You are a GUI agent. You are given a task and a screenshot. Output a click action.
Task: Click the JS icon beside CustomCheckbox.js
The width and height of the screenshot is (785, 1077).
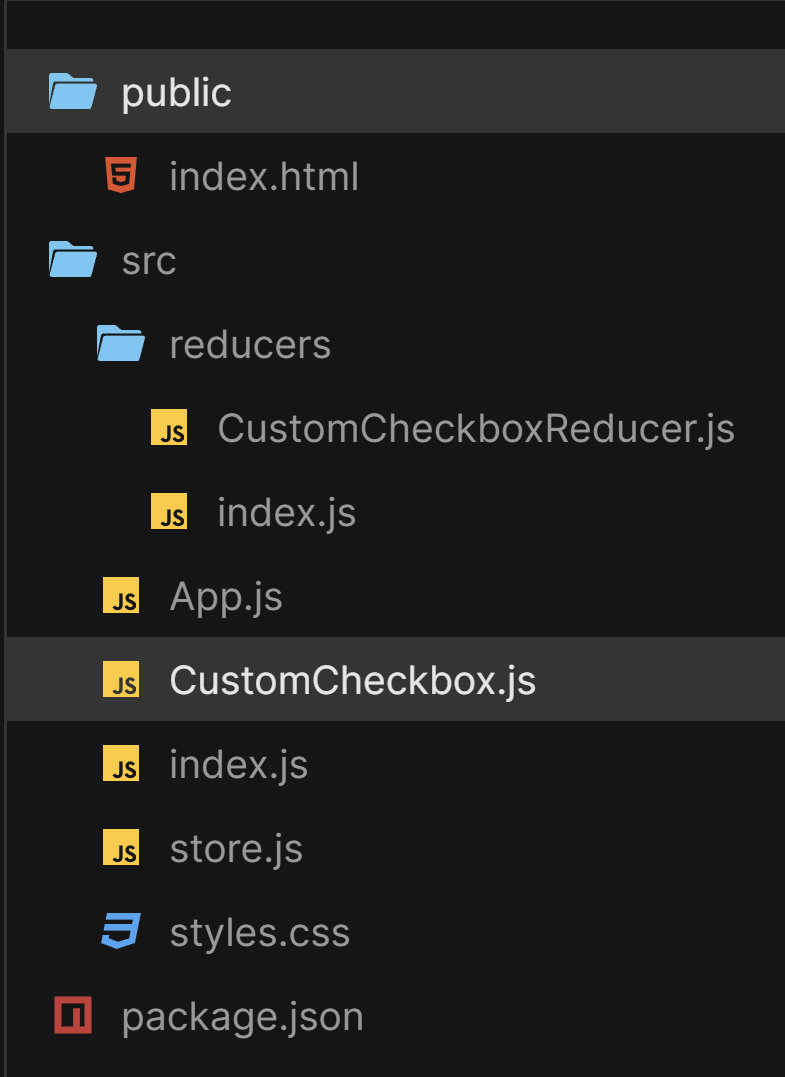tap(121, 680)
